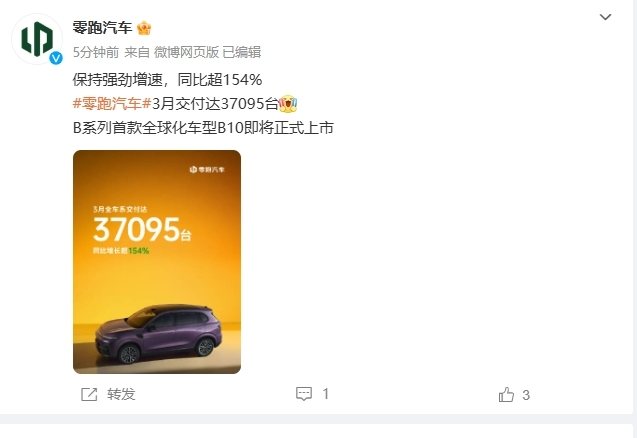The width and height of the screenshot is (637, 438).
Task: Click the text line about B10 上市
Action: [203, 128]
